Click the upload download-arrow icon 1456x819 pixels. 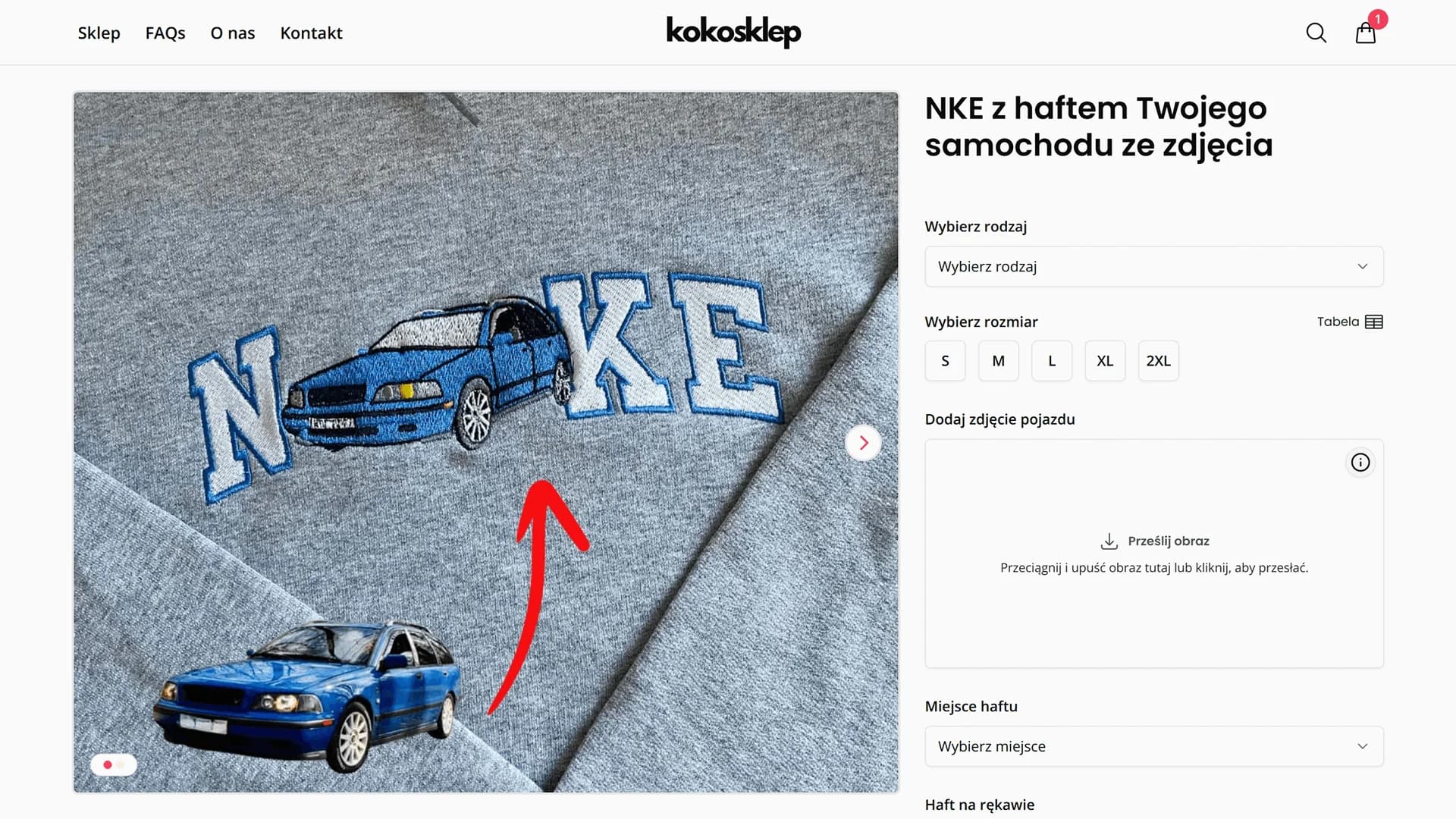1109,541
